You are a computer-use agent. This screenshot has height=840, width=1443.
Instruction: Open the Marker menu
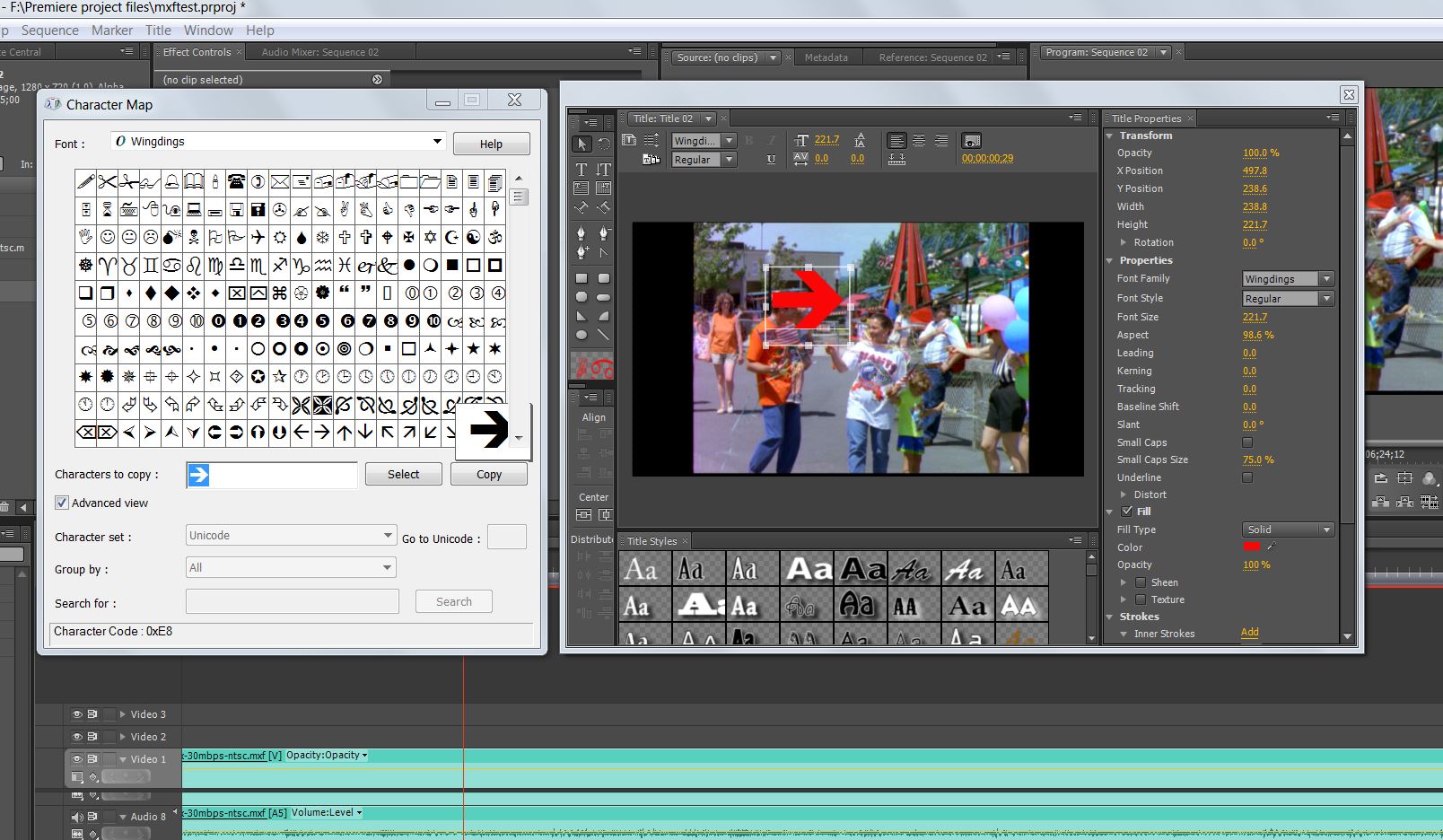tap(112, 30)
